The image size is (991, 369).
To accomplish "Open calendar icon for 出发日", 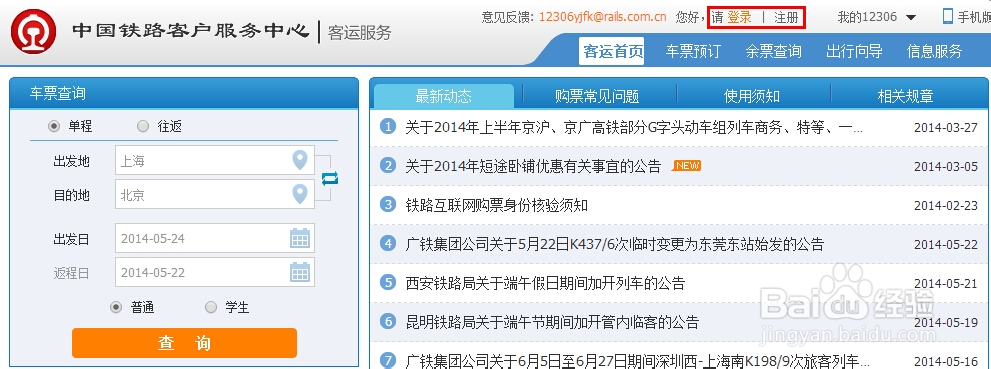I will point(300,238).
